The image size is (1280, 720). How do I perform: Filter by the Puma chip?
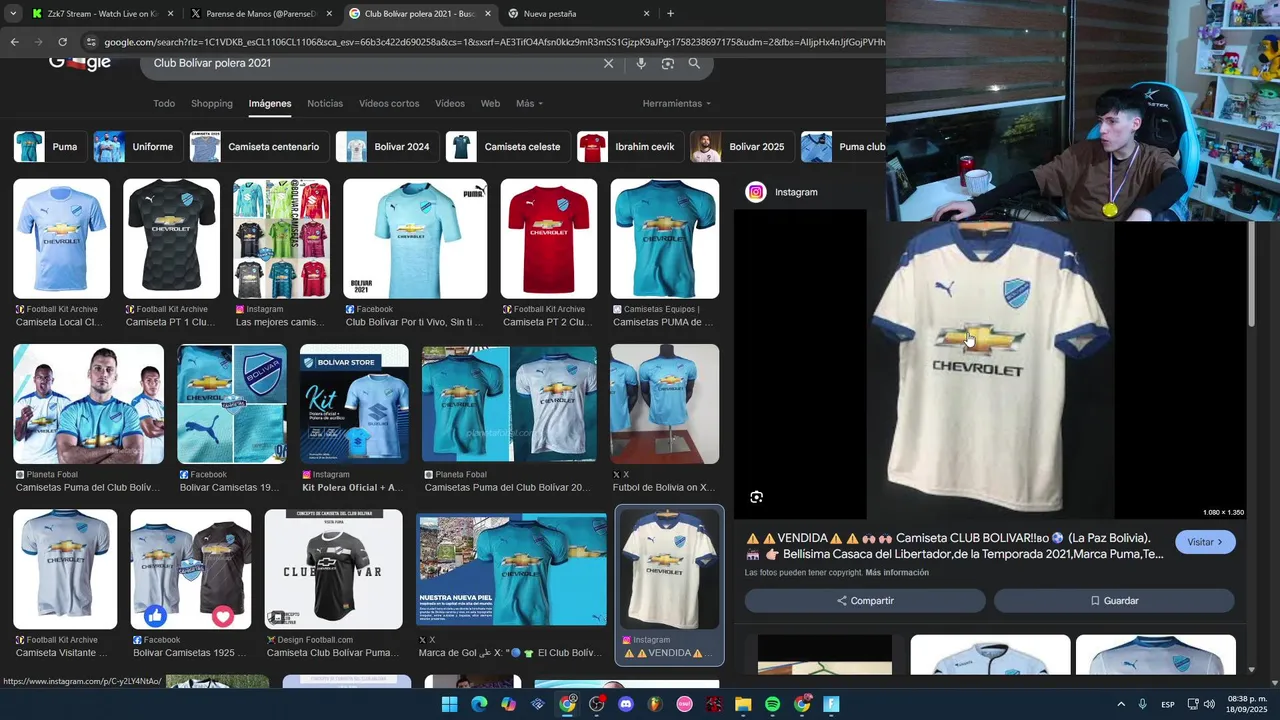click(x=49, y=147)
